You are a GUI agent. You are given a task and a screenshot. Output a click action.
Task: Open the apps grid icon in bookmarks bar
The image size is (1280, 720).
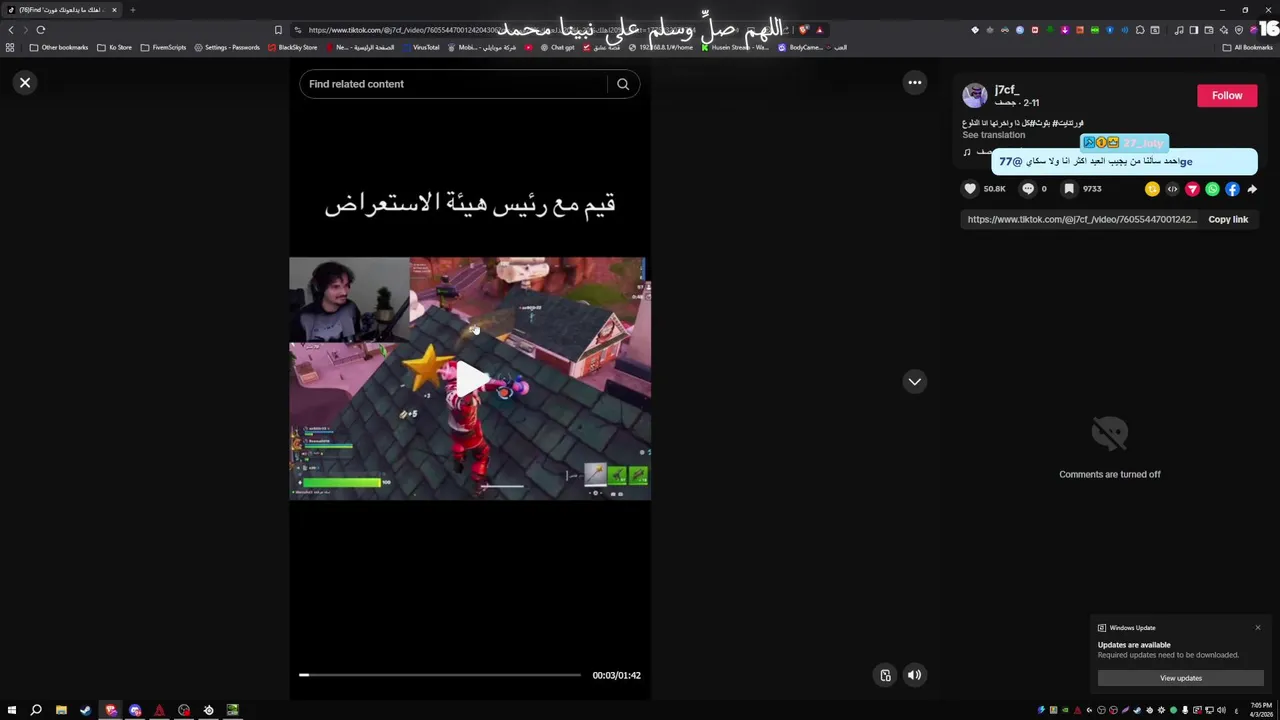tap(10, 47)
